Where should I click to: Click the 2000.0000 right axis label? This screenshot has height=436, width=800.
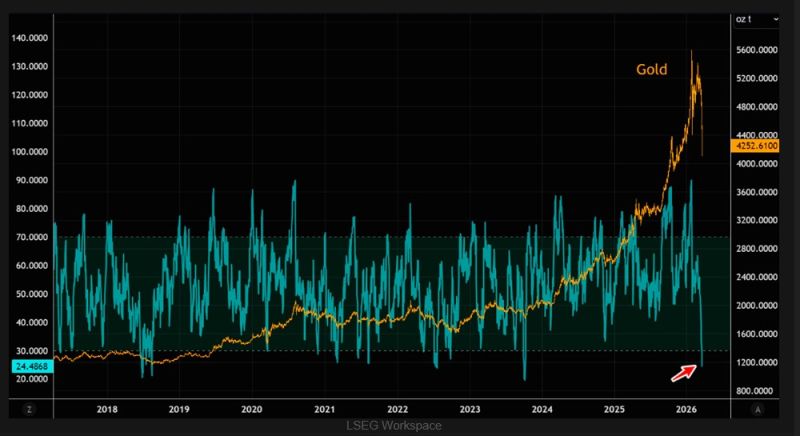pyautogui.click(x=757, y=306)
